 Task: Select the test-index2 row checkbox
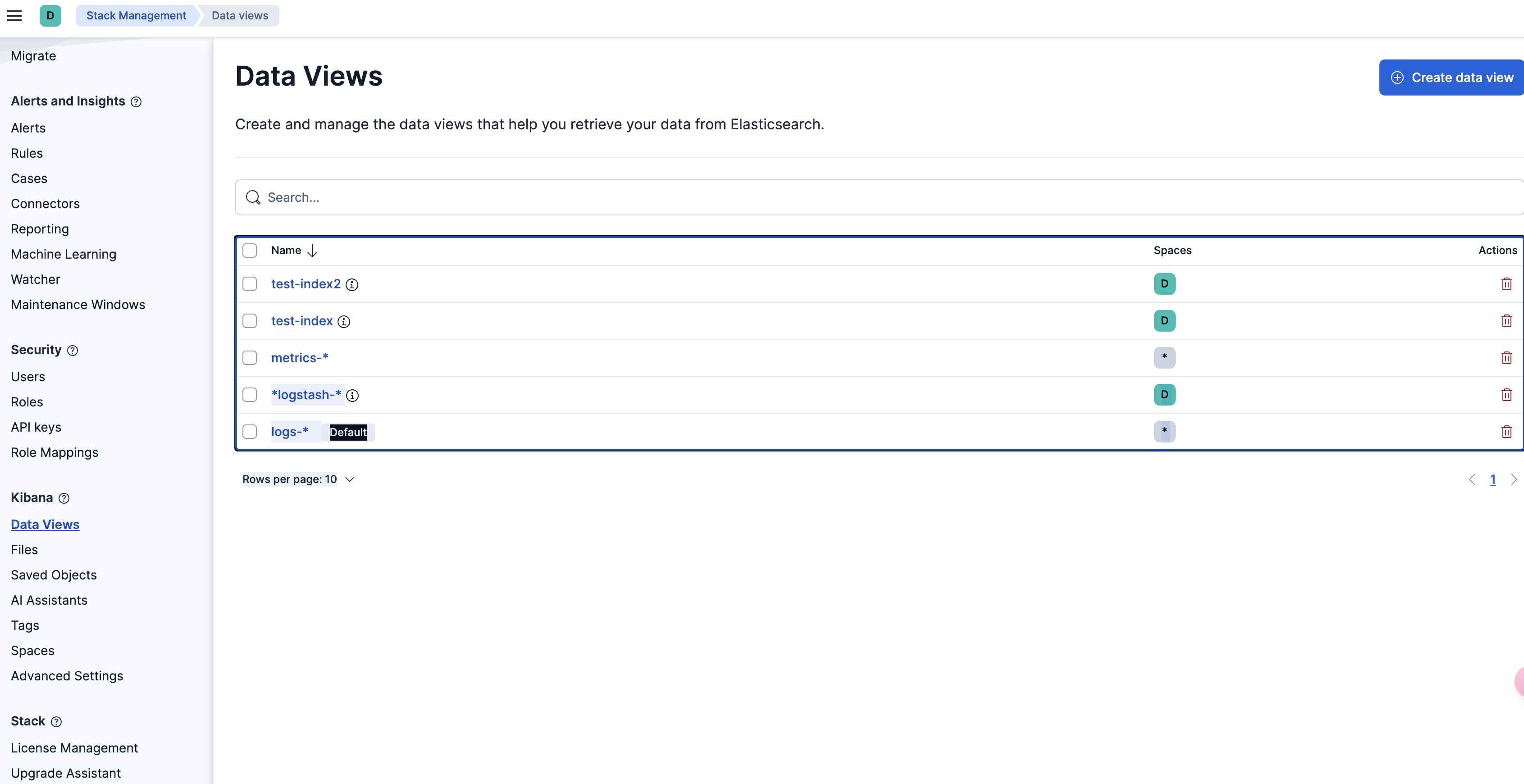(x=250, y=284)
